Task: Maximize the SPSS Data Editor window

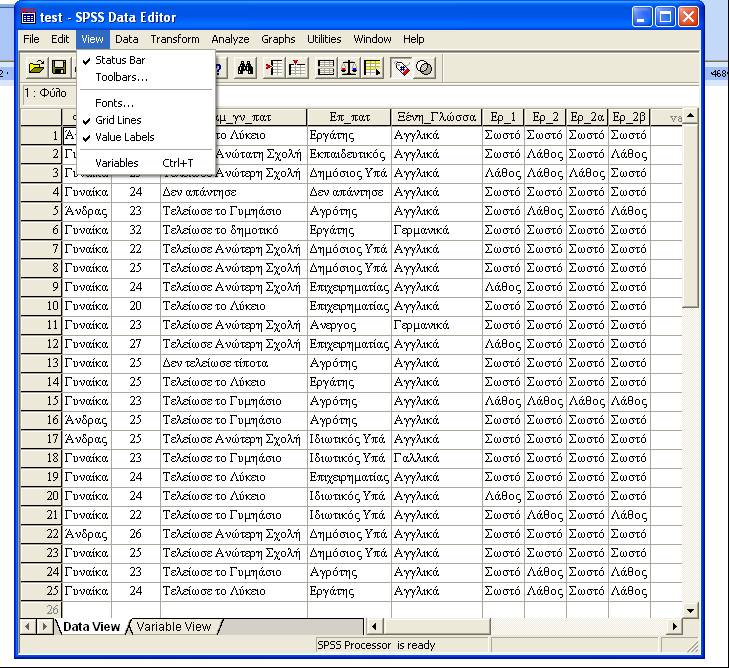Action: pos(665,17)
